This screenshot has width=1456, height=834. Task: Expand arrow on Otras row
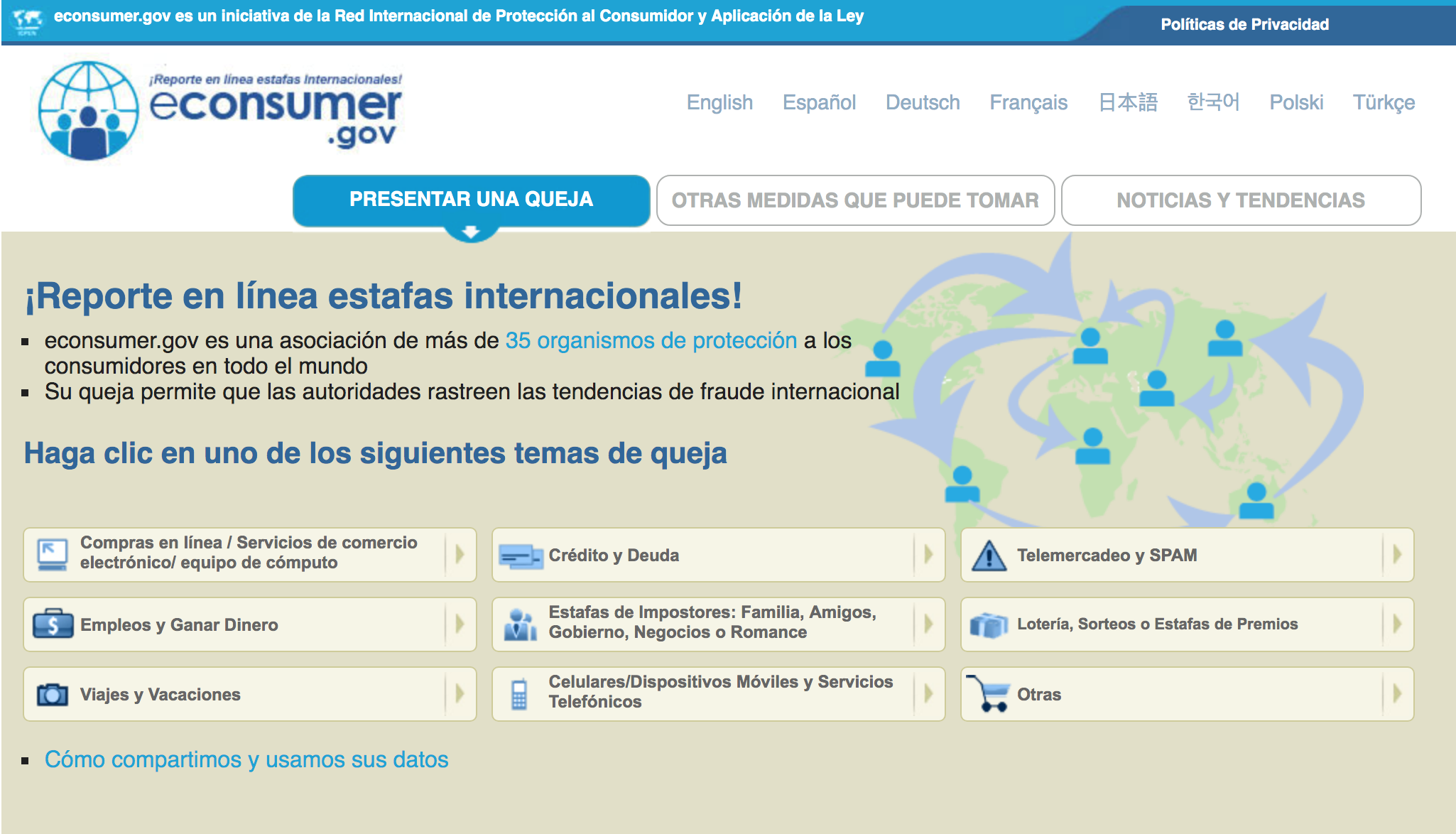click(x=1397, y=694)
